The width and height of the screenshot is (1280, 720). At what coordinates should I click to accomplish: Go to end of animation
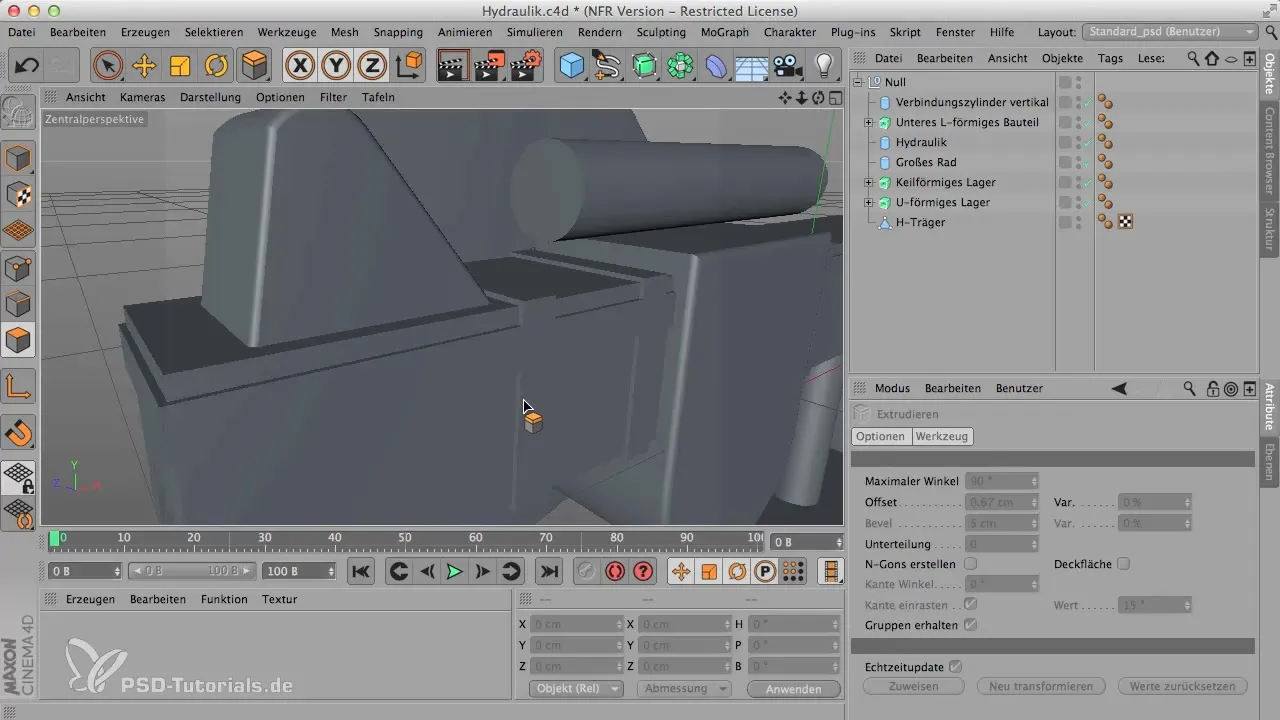click(x=548, y=571)
